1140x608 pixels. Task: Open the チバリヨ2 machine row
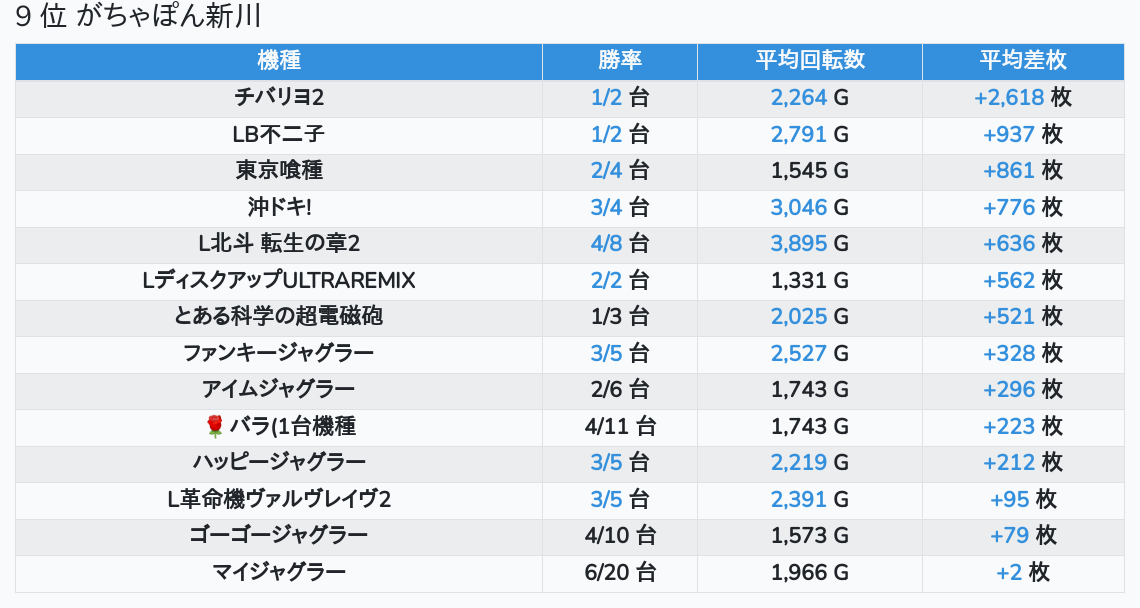click(279, 98)
